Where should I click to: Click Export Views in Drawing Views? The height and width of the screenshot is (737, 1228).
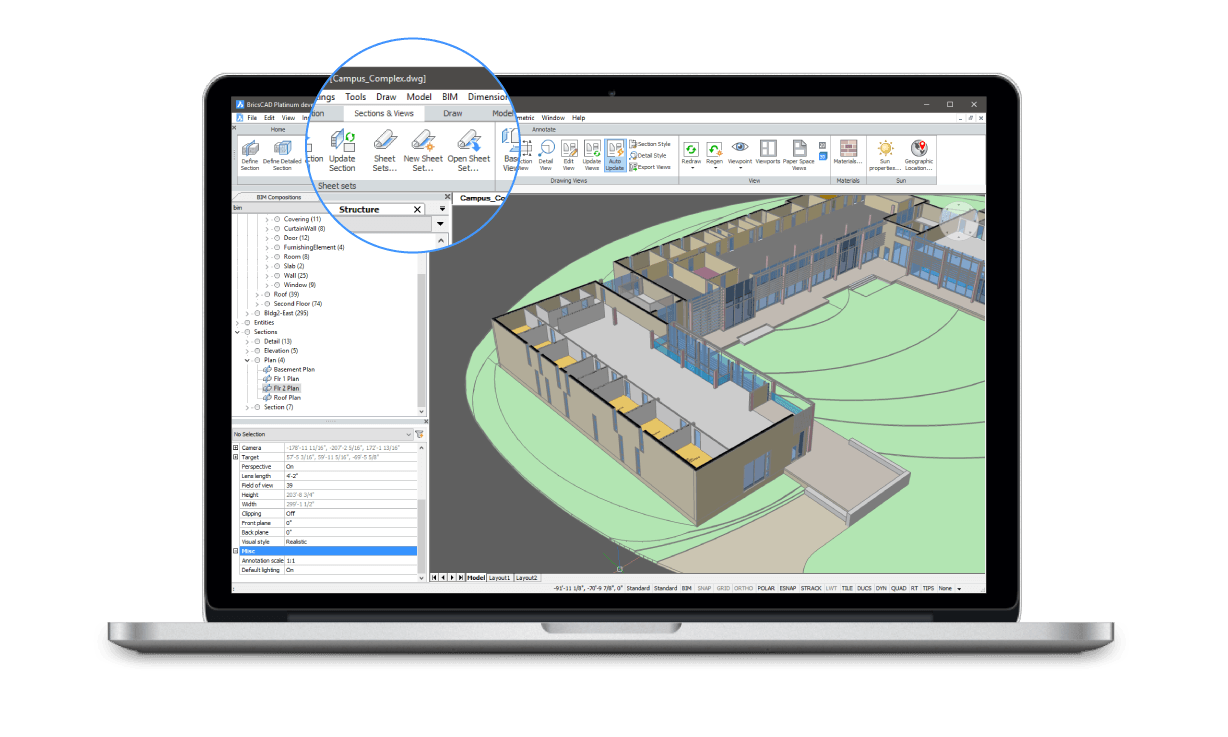coord(650,167)
